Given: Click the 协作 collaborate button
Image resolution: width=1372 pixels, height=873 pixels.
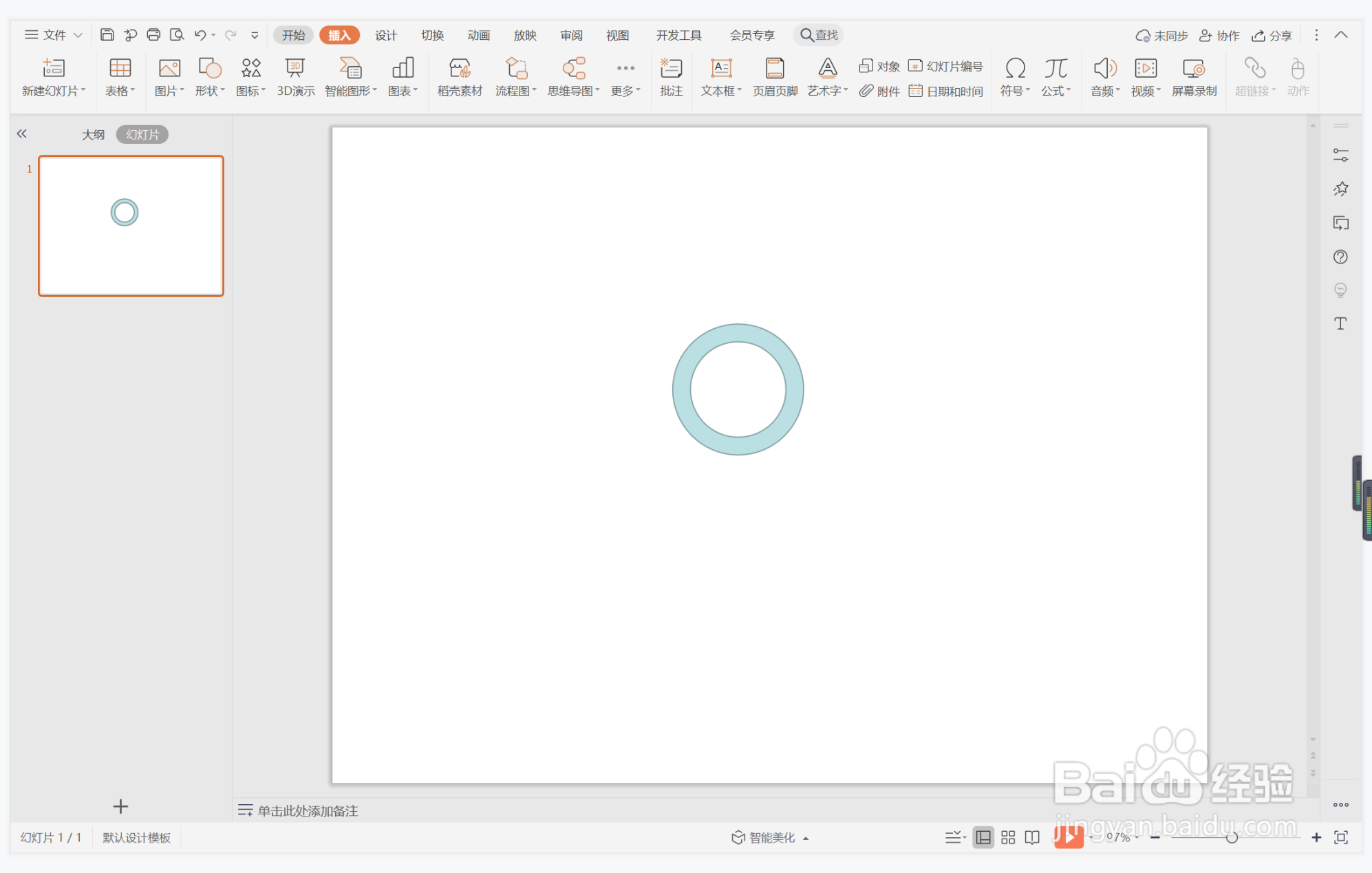Looking at the screenshot, I should (x=1219, y=35).
